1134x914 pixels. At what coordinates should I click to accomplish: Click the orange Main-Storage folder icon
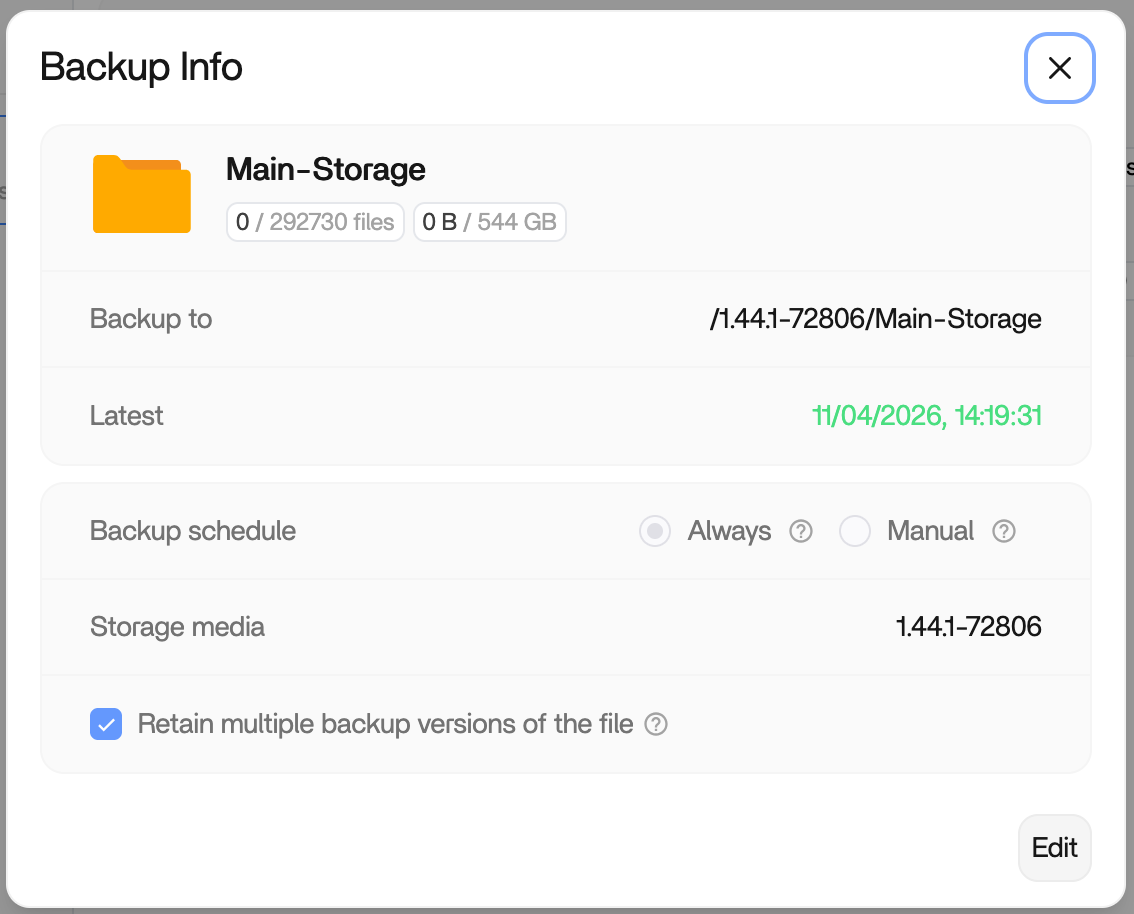coord(141,194)
